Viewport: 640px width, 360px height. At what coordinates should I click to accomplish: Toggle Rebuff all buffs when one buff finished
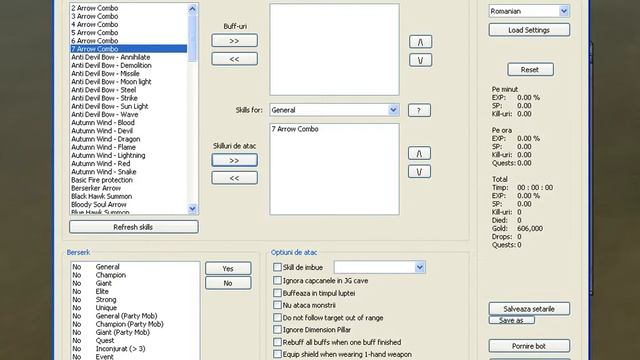[x=277, y=342]
